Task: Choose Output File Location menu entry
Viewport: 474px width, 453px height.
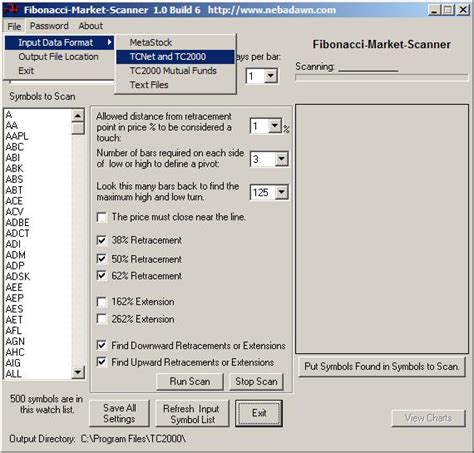Action: [x=58, y=57]
